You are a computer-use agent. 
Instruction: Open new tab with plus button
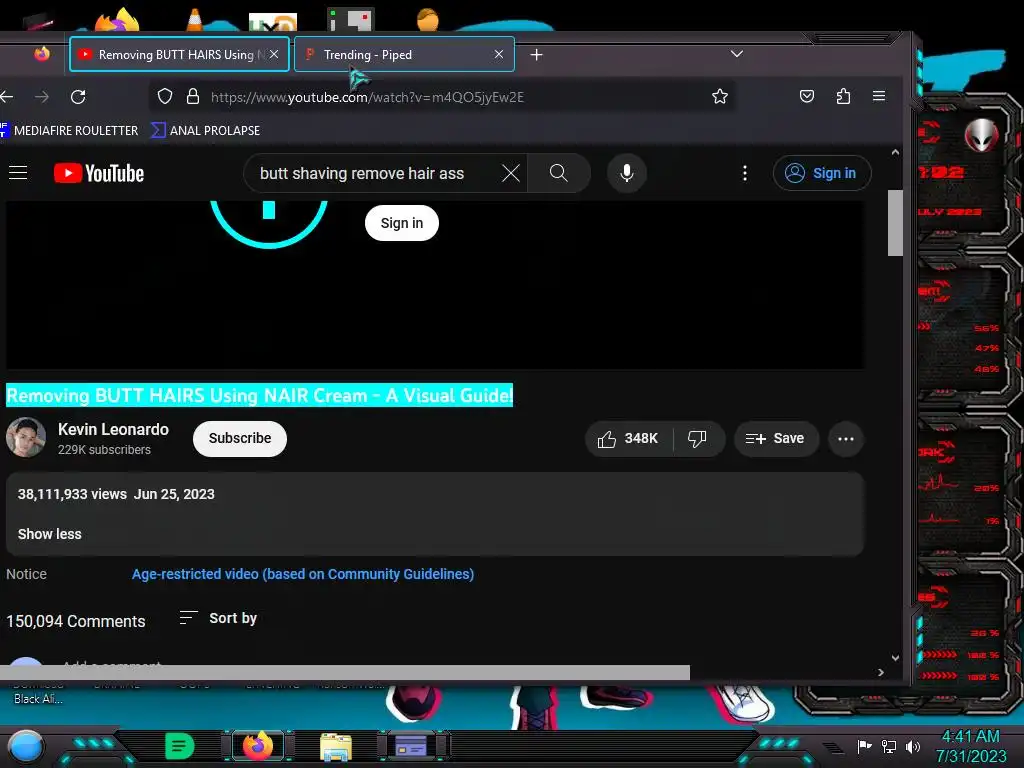coord(536,55)
